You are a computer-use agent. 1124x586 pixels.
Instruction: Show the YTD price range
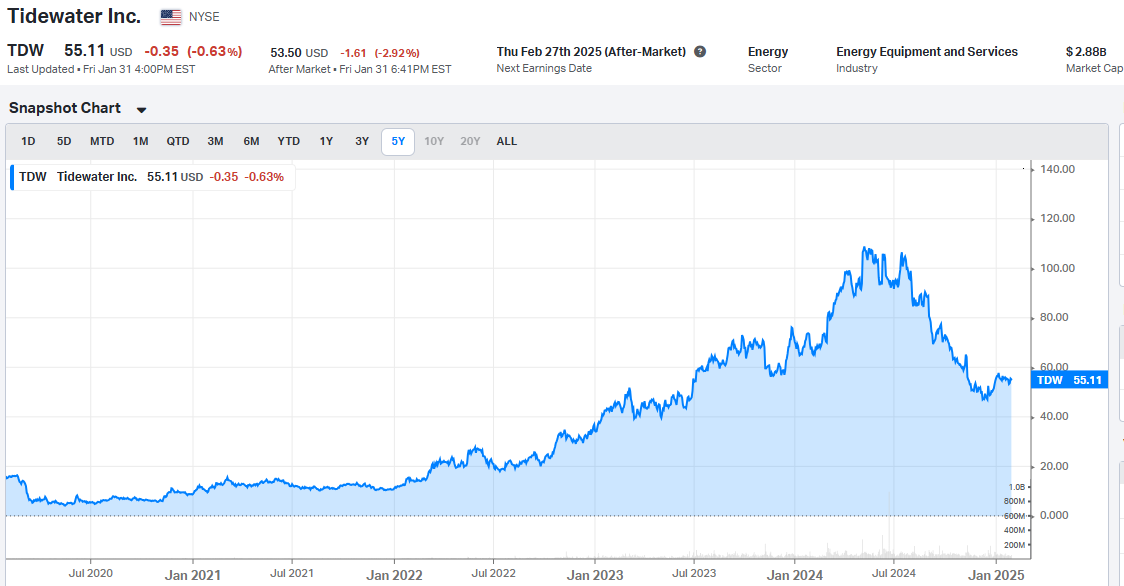pyautogui.click(x=289, y=141)
